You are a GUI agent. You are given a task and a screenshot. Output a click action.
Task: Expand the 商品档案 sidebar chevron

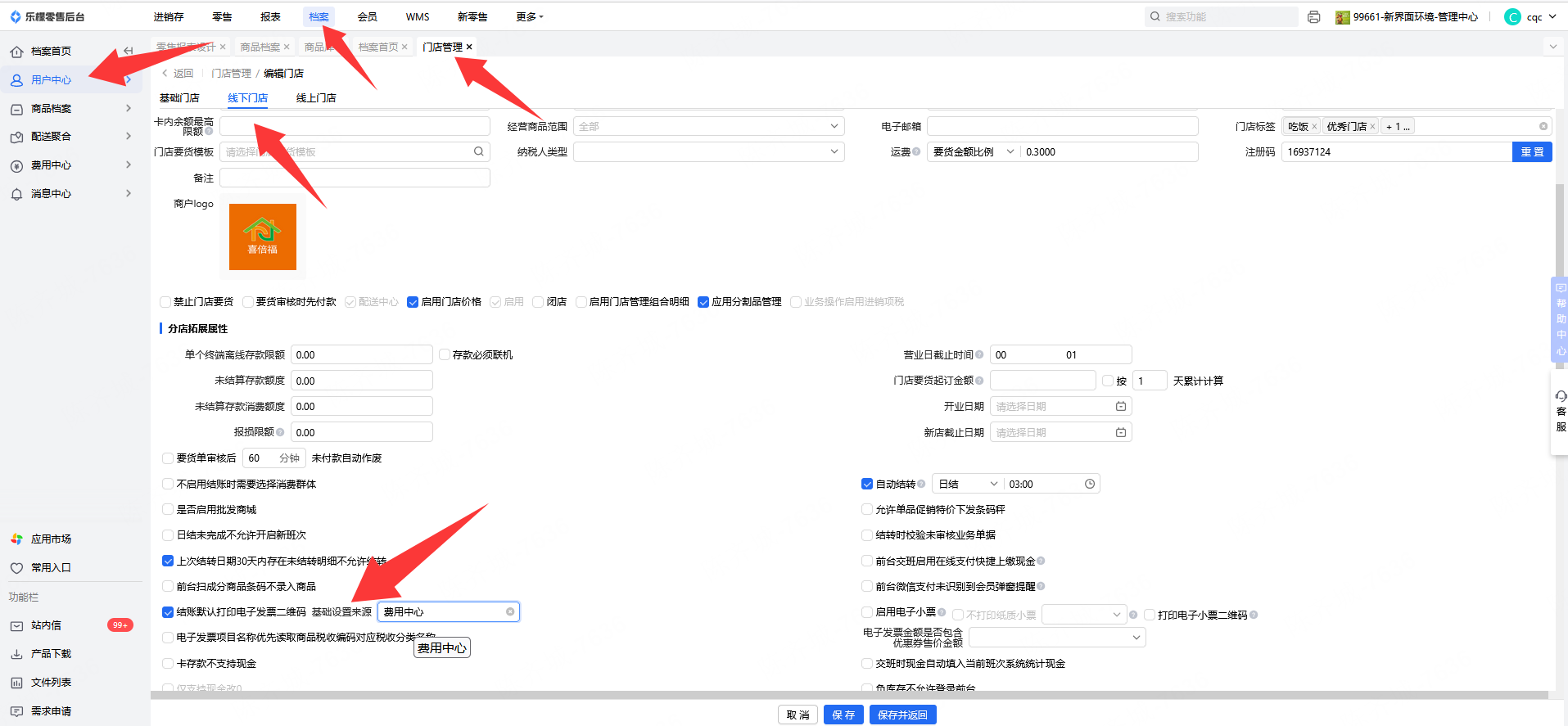tap(129, 108)
